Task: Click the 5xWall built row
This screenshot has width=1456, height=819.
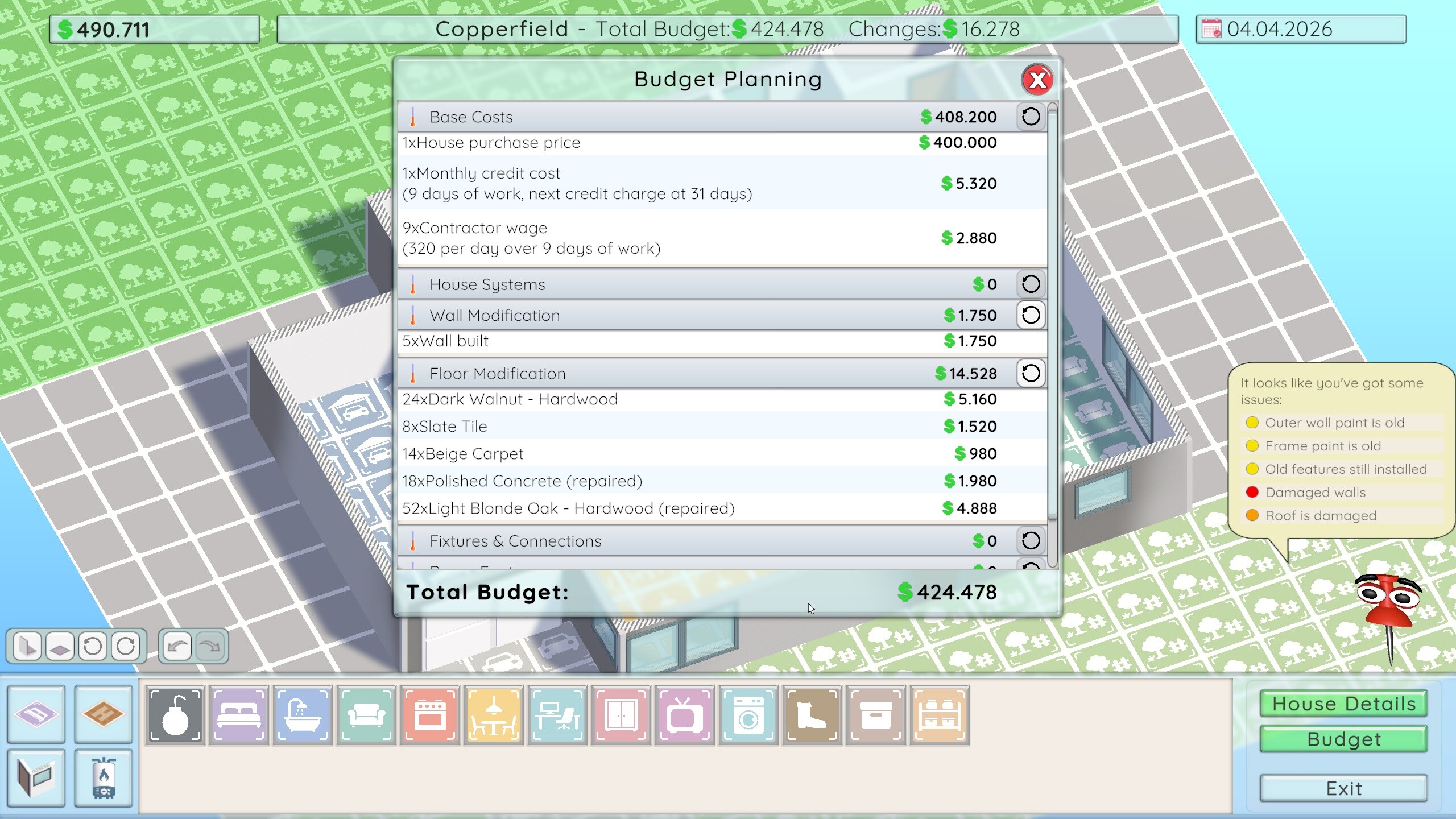Action: pos(722,341)
